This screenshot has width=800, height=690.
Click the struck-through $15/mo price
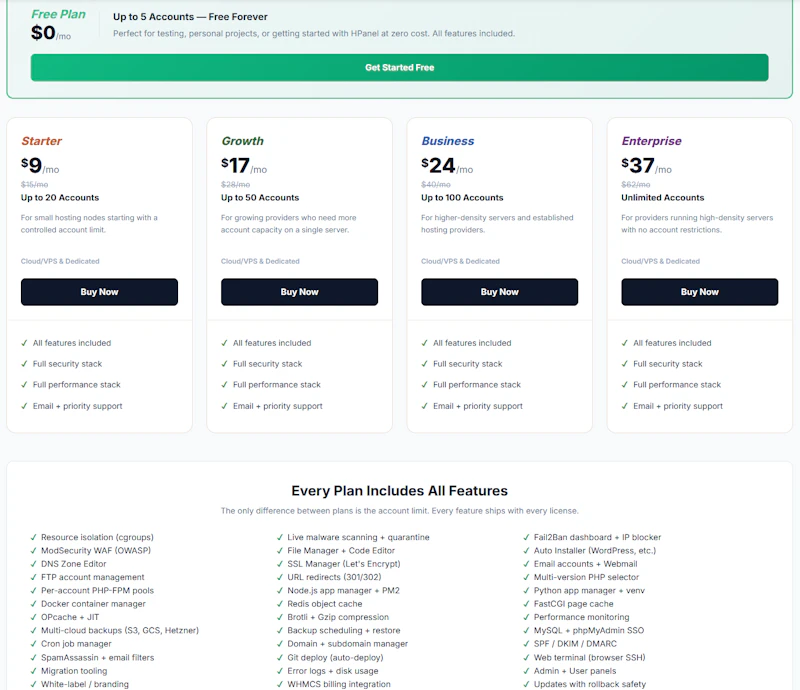click(x=34, y=184)
